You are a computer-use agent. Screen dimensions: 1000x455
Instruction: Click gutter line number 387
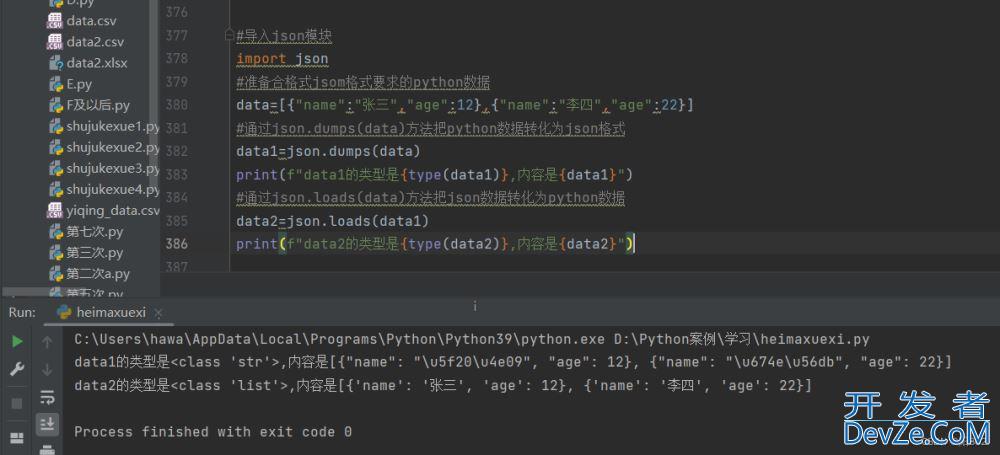click(176, 267)
